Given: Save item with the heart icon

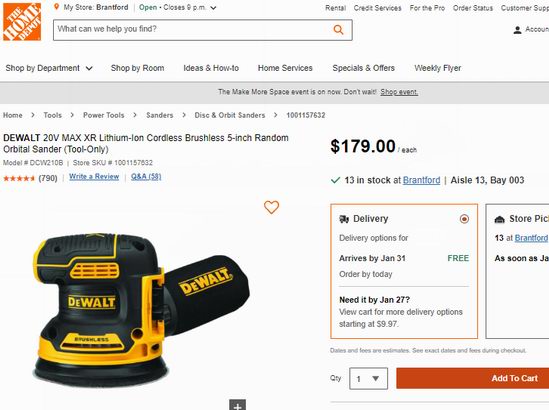Looking at the screenshot, I should point(271,207).
